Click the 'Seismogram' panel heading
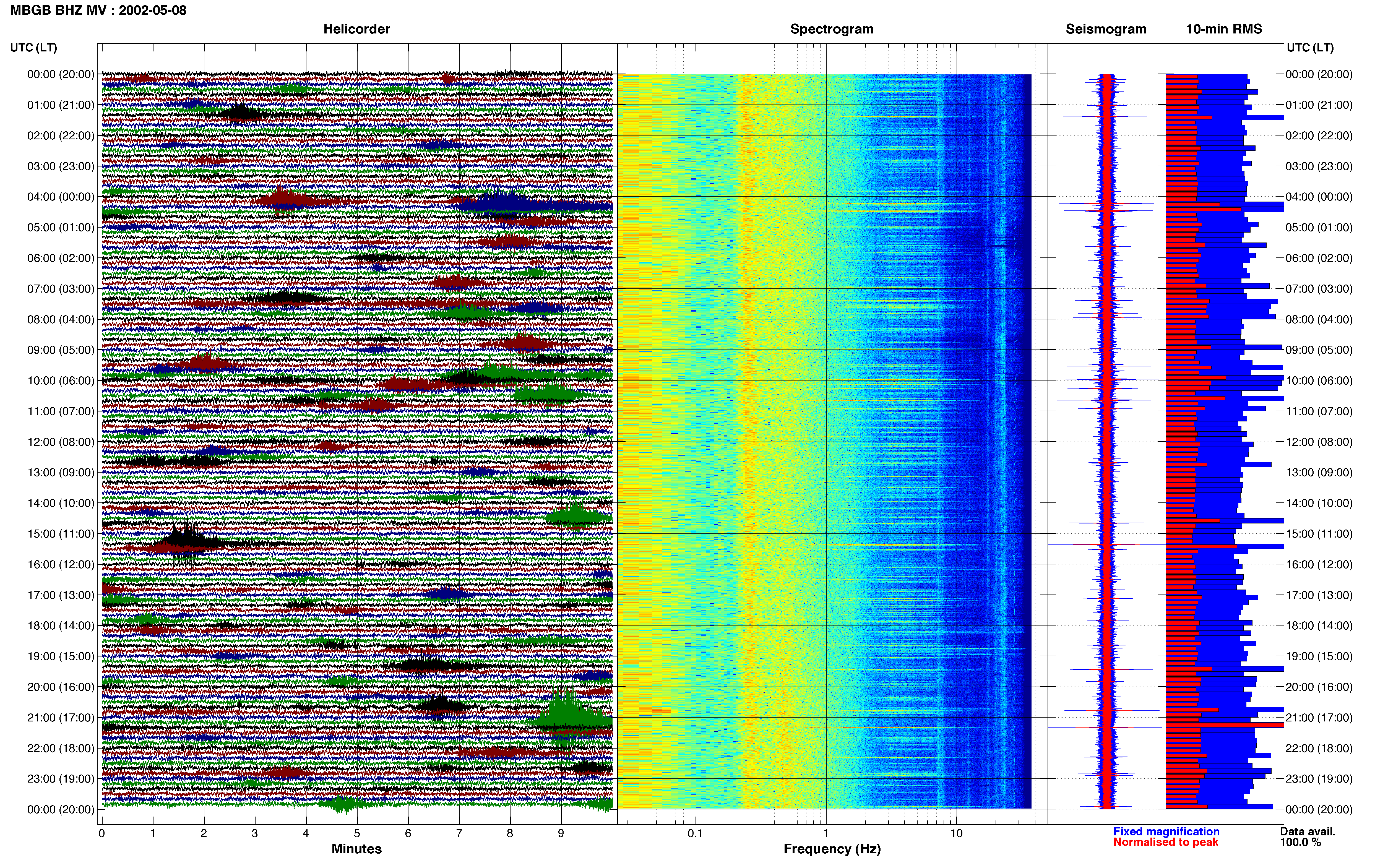Screen dimensions: 1388x868 pyautogui.click(x=1106, y=29)
